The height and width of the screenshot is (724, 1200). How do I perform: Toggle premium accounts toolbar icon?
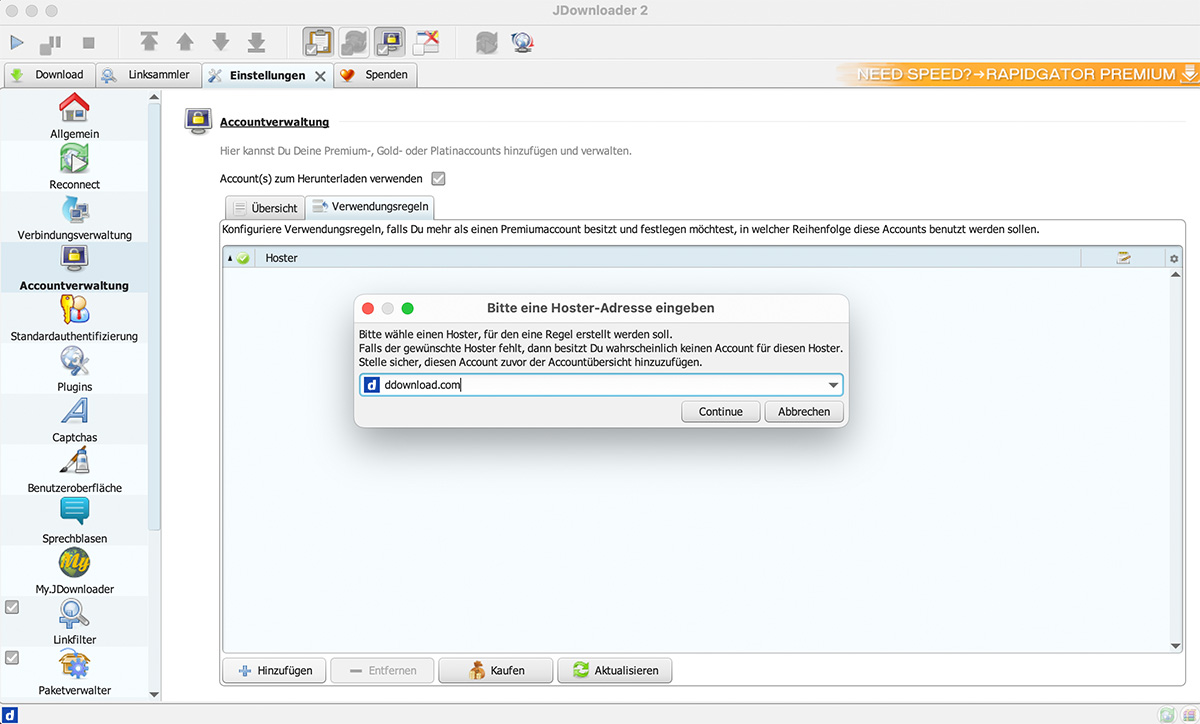click(x=389, y=42)
